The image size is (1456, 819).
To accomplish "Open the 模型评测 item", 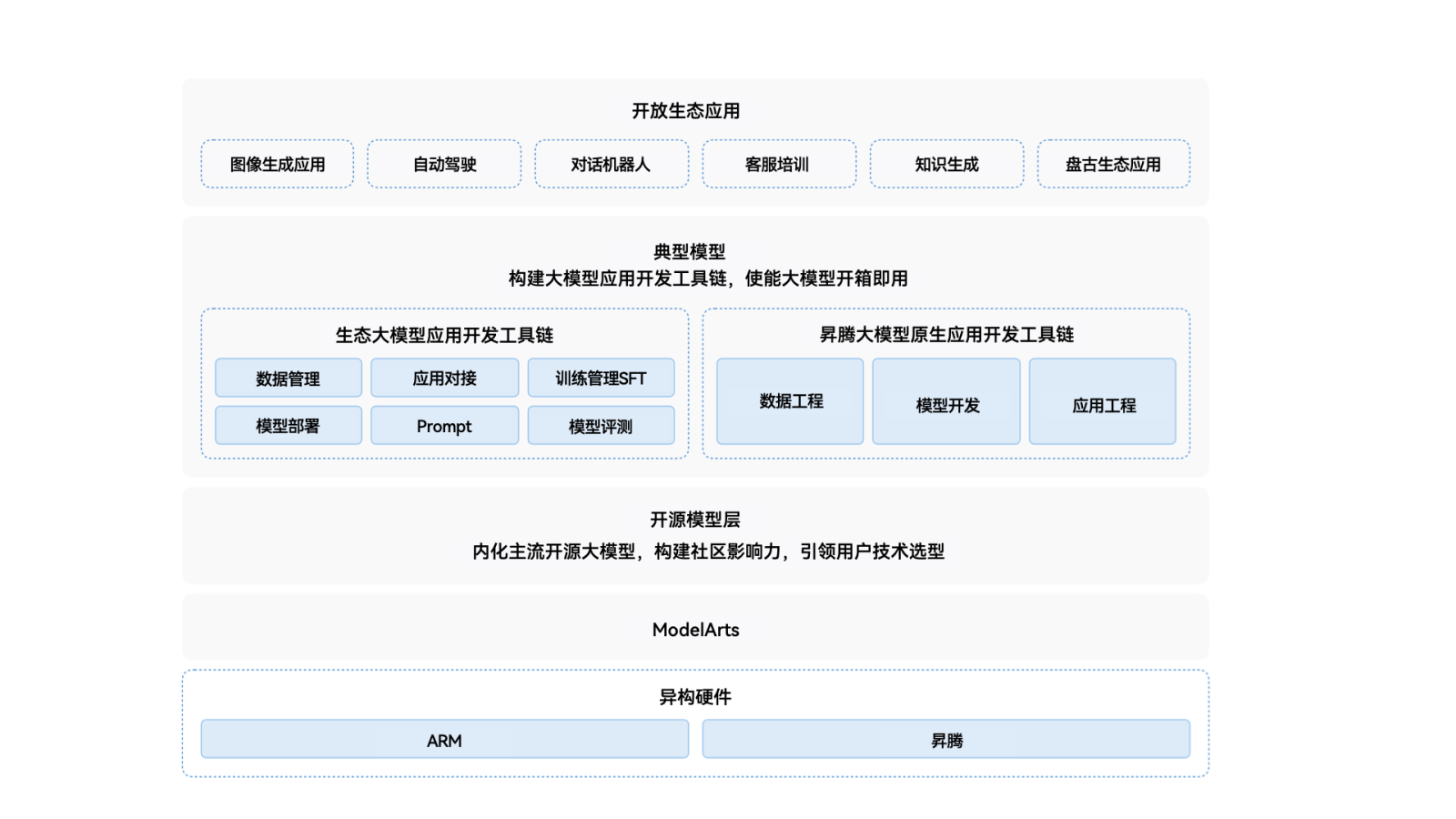I will coord(602,425).
